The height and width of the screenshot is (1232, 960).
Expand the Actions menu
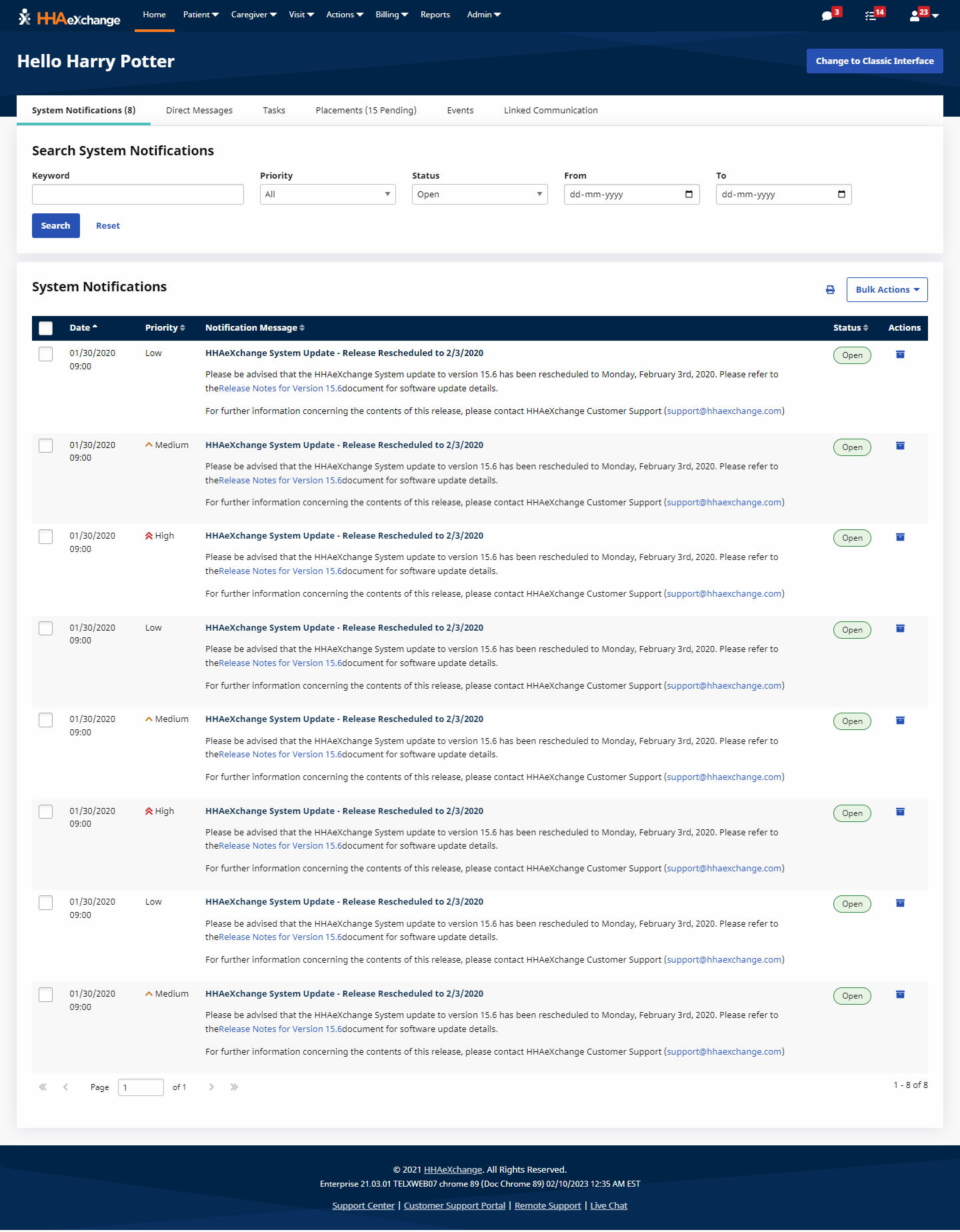click(x=345, y=15)
